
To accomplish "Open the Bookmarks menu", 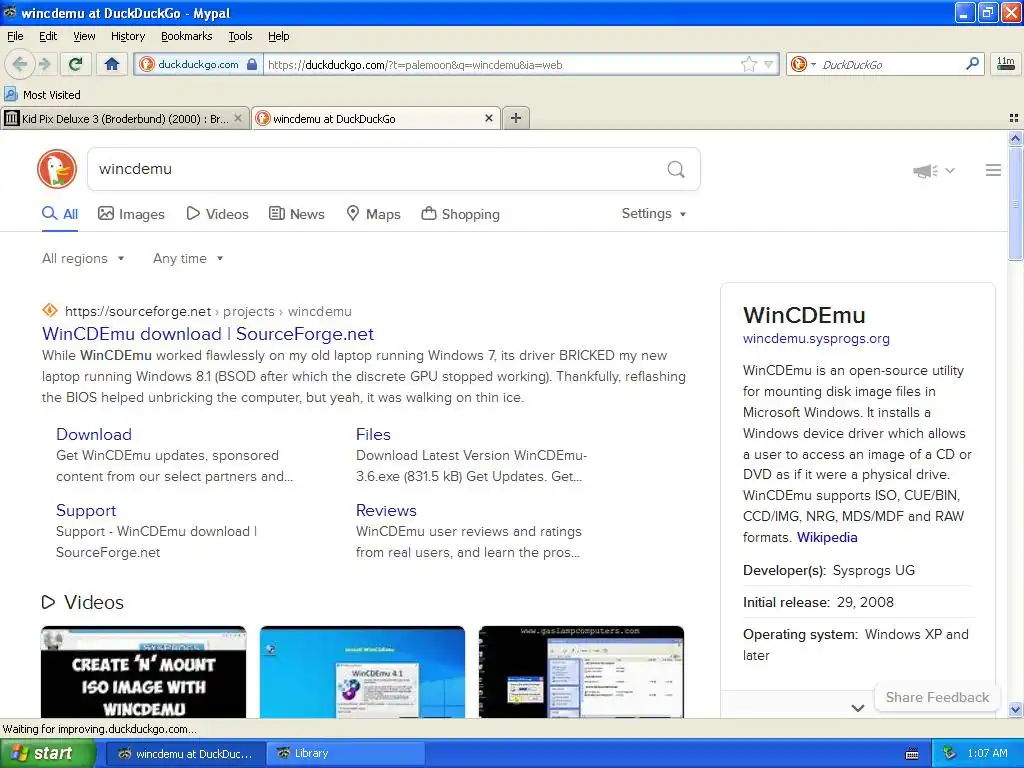I will 186,36.
